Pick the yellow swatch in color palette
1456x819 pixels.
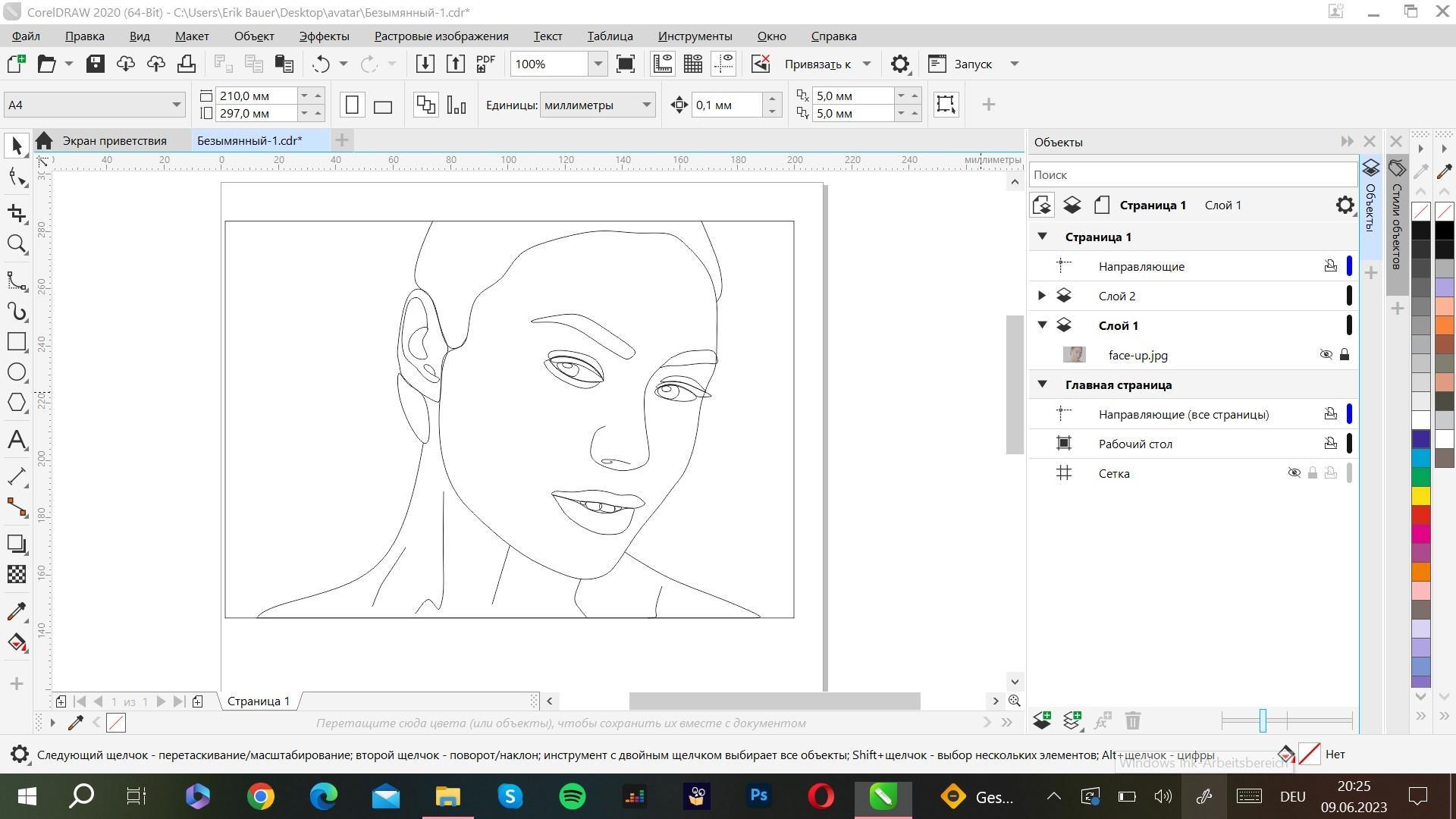[x=1420, y=496]
